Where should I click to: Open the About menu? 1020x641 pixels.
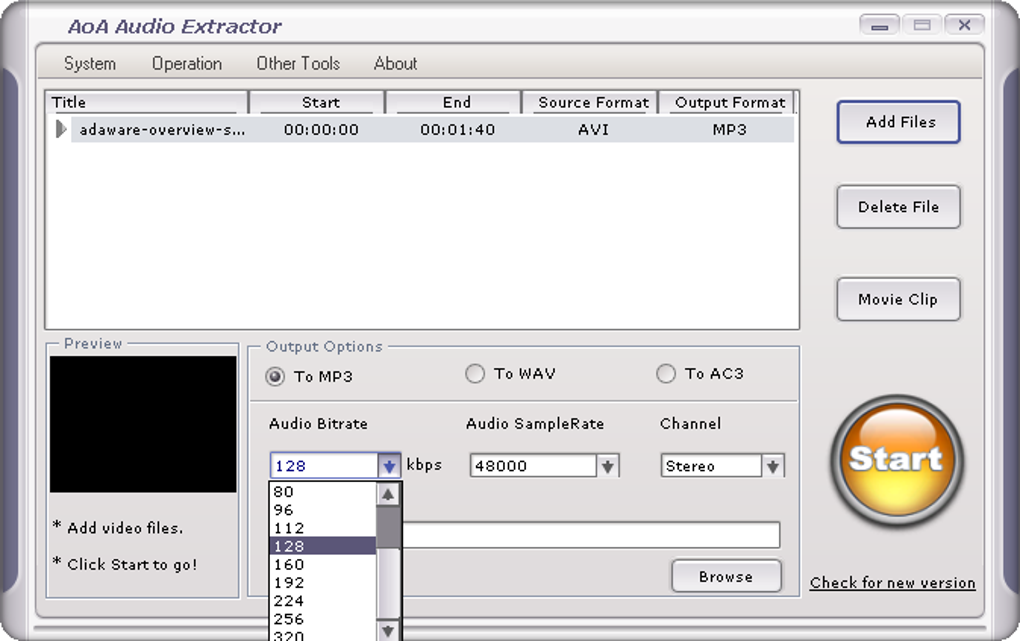(x=396, y=63)
